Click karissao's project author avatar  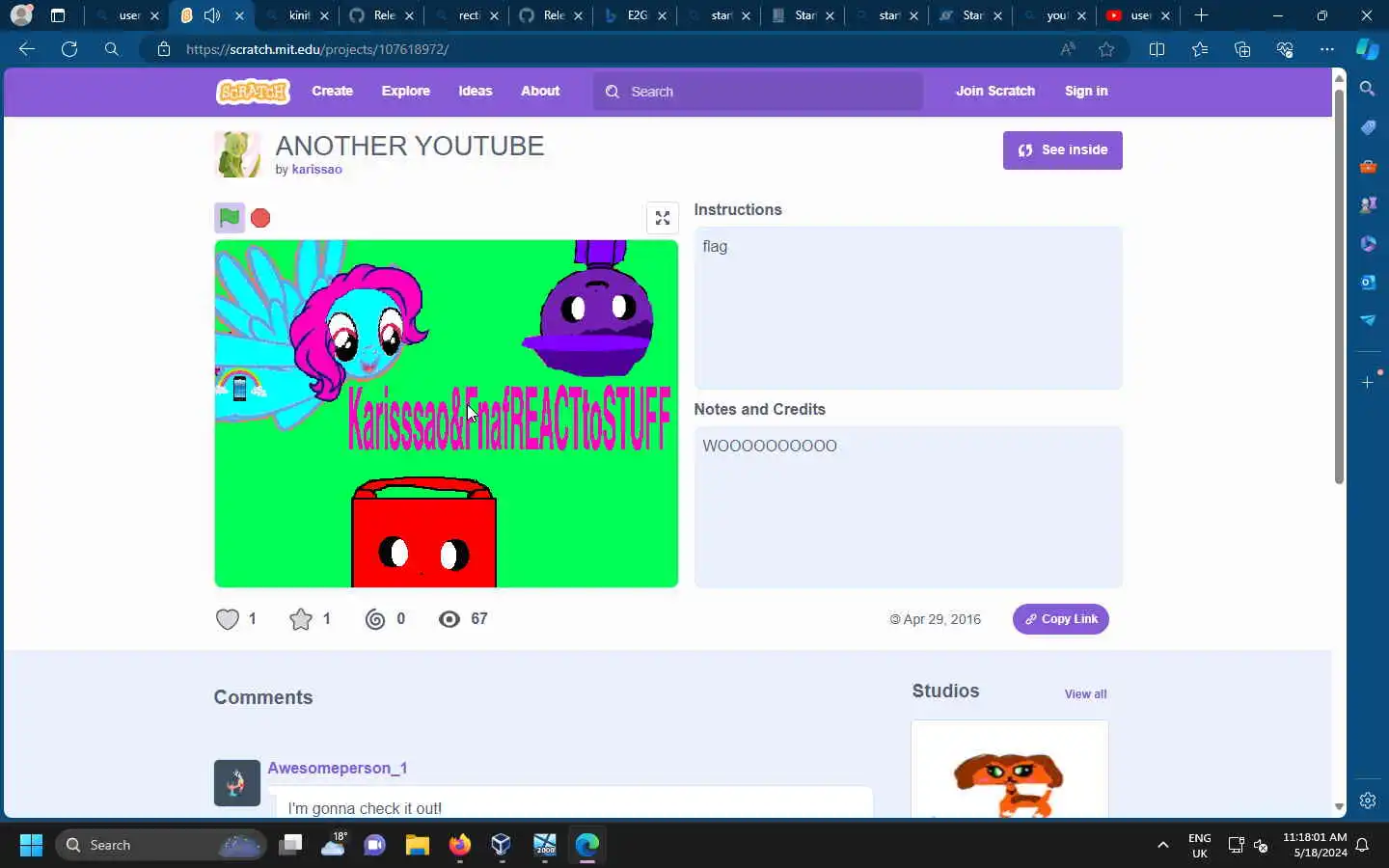(237, 154)
